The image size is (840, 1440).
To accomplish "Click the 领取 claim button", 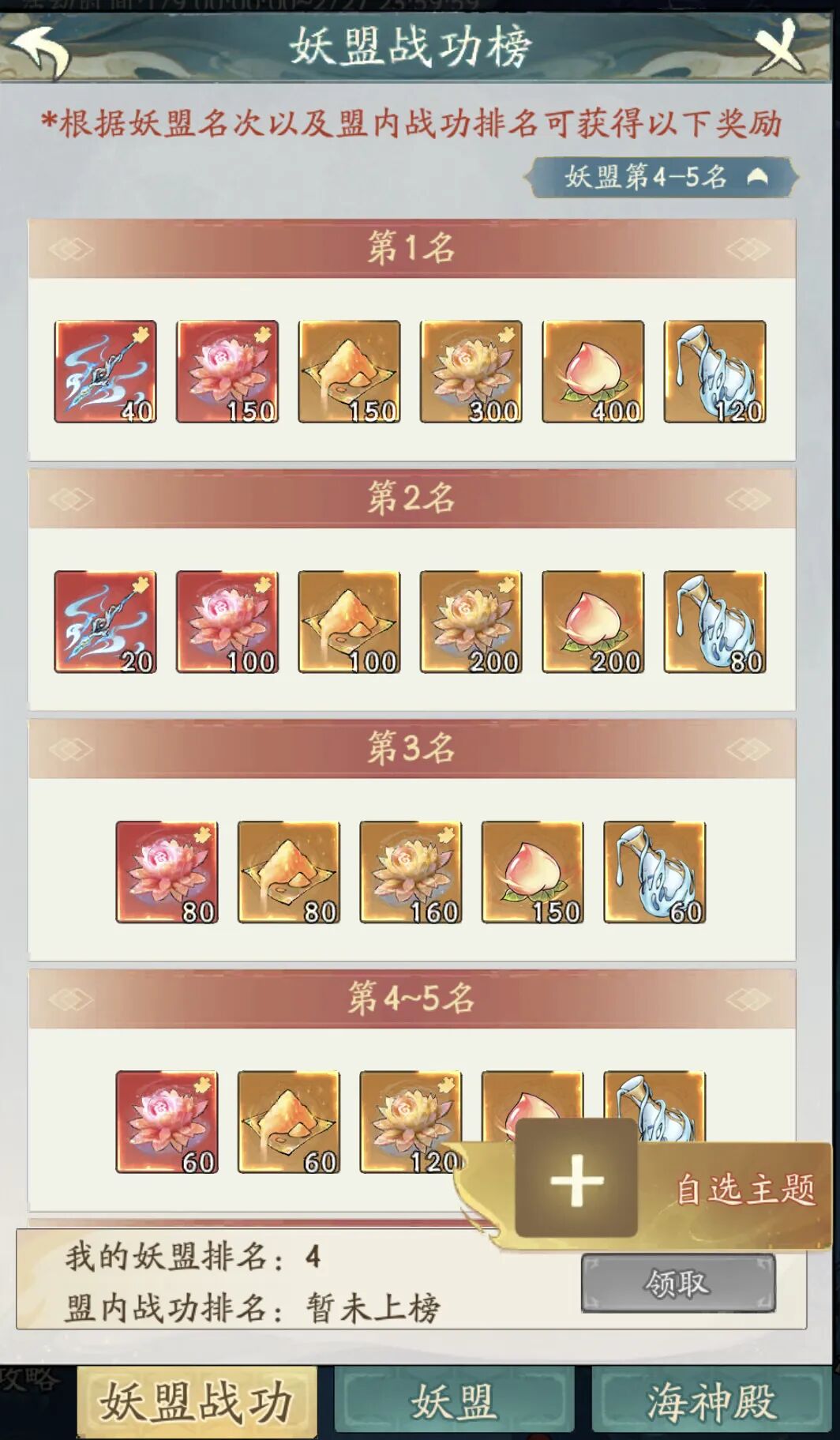I will pyautogui.click(x=678, y=1284).
